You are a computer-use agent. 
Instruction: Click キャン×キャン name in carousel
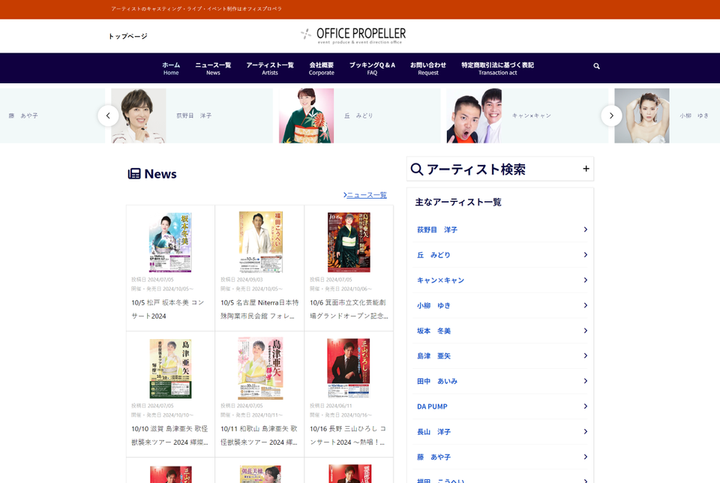[531, 116]
